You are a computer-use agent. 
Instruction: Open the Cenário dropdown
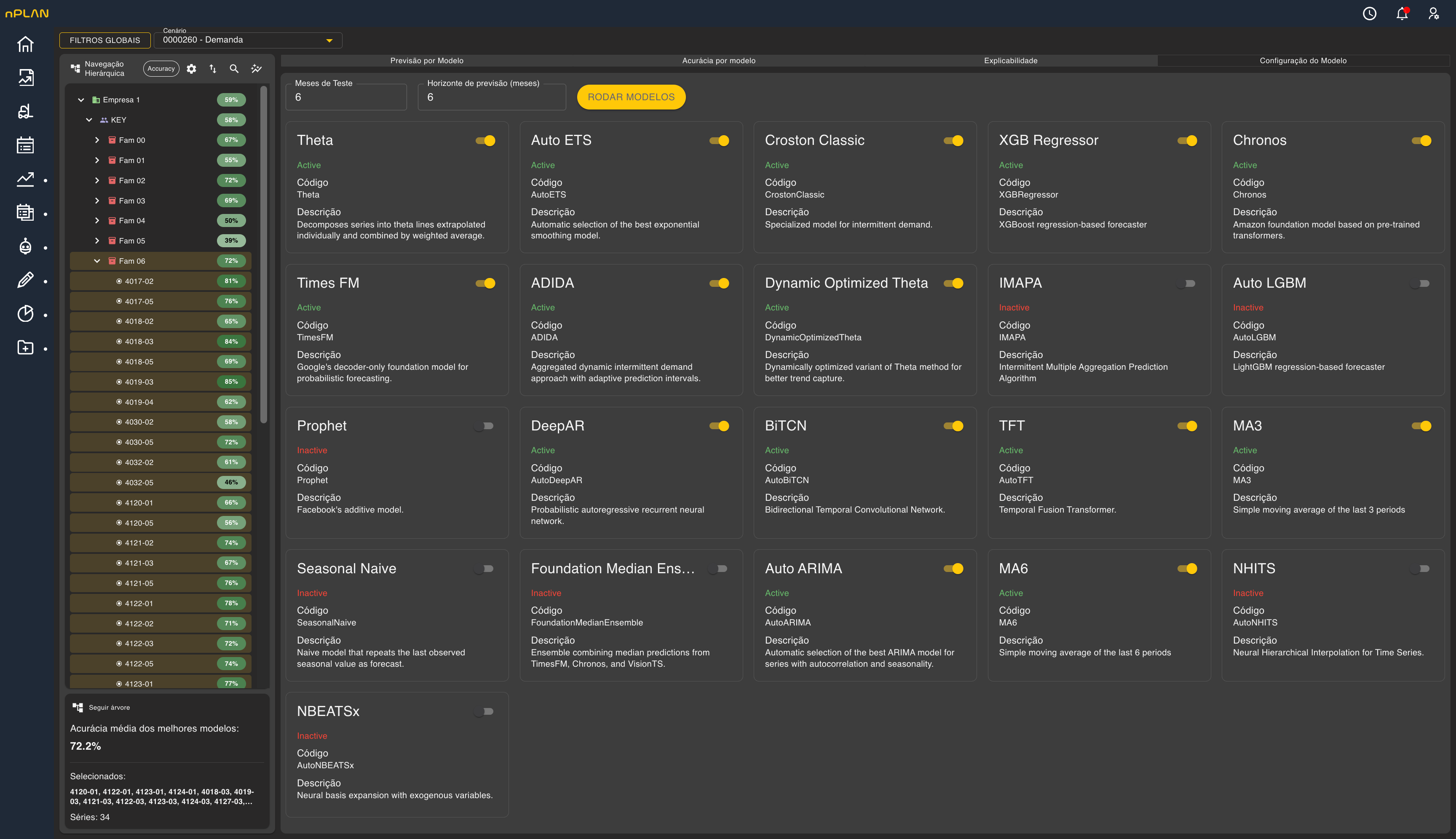tap(248, 40)
